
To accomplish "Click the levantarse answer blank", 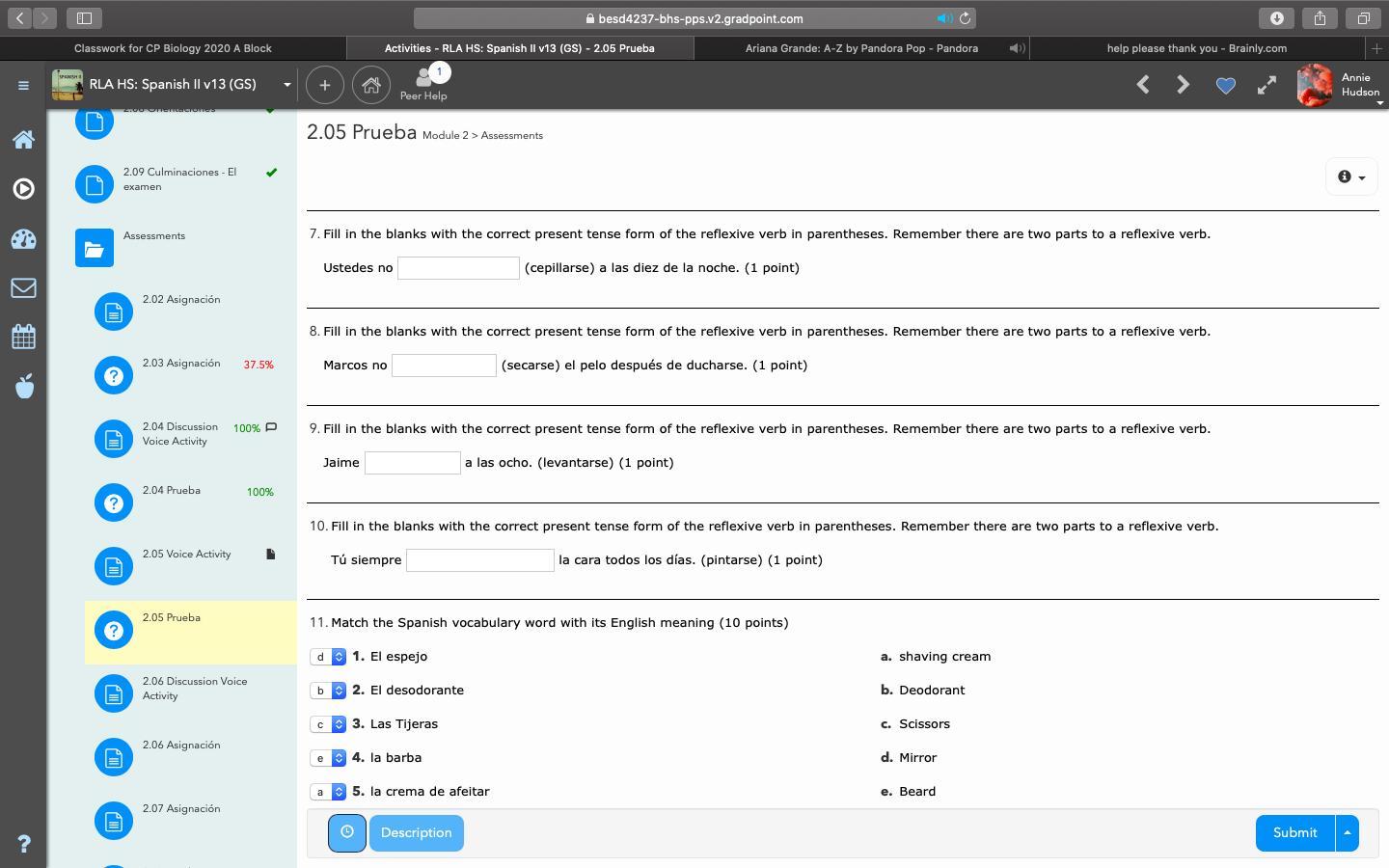I will click(413, 463).
